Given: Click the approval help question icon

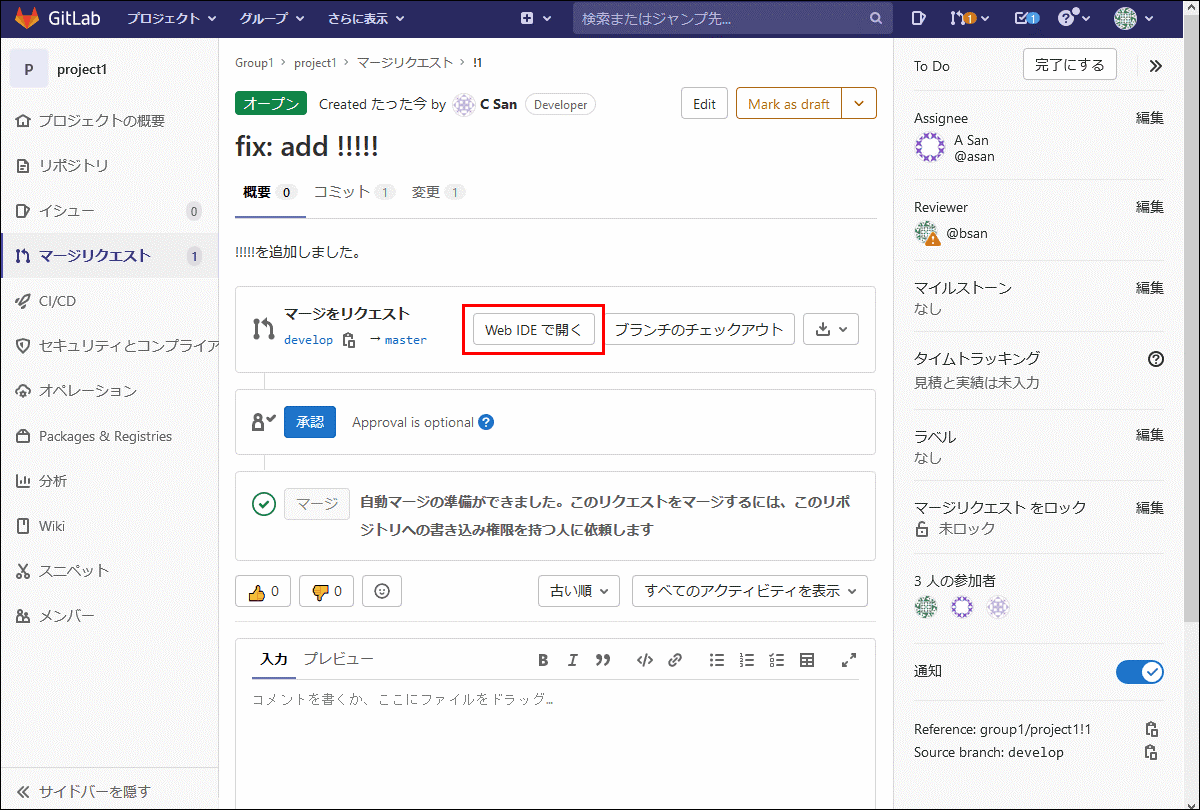Looking at the screenshot, I should click(x=486, y=422).
